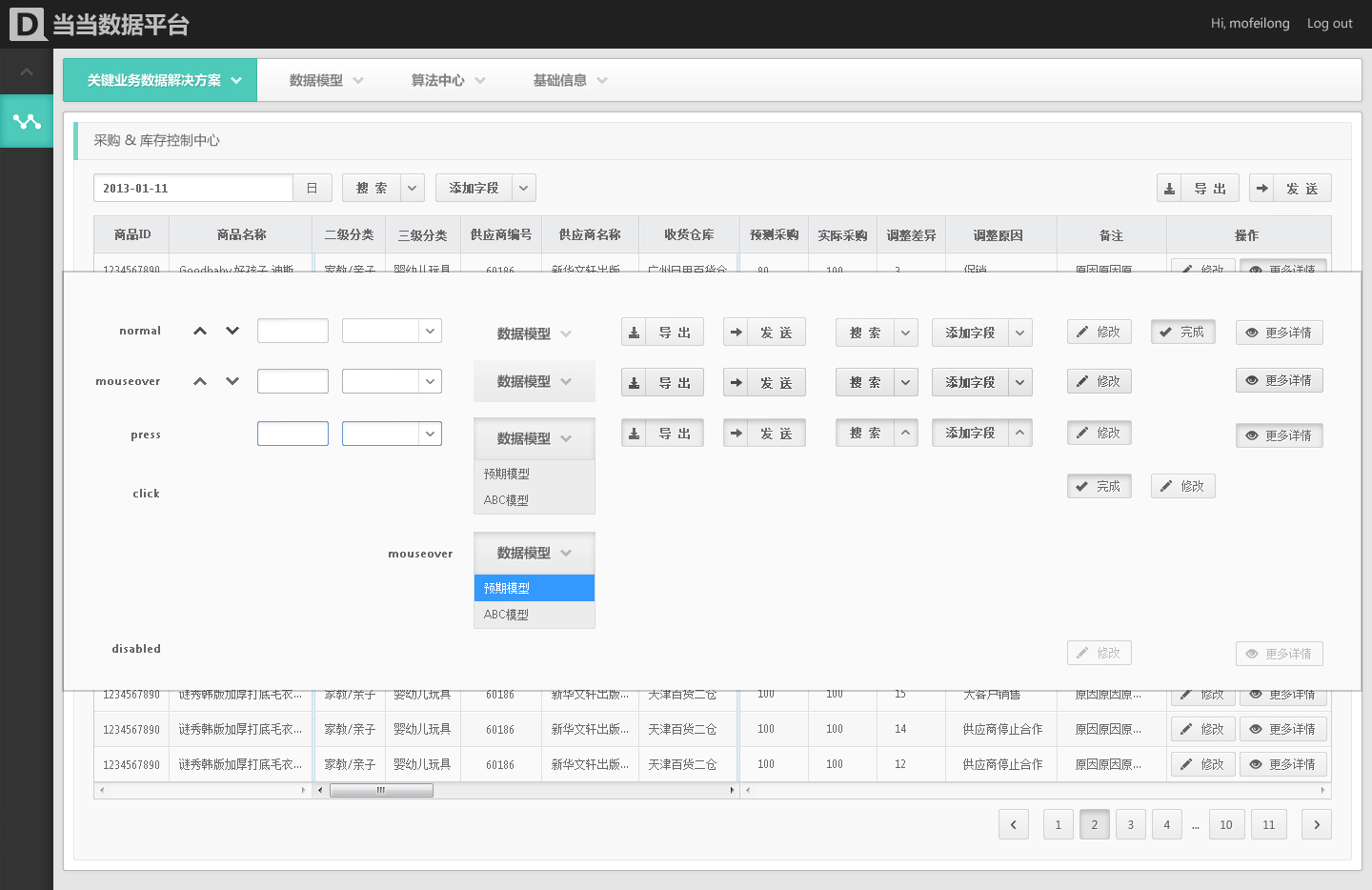1372x890 pixels.
Task: Collapse sidebar using the top up chevron
Action: pyautogui.click(x=27, y=71)
